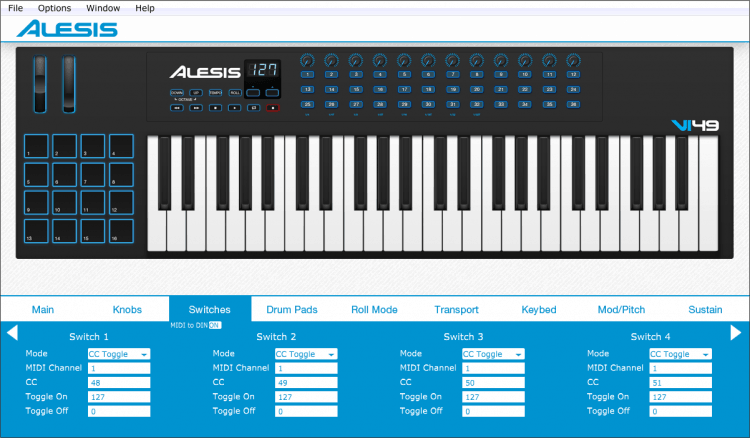750x438 pixels.
Task: Open the File menu
Action: click(x=15, y=8)
